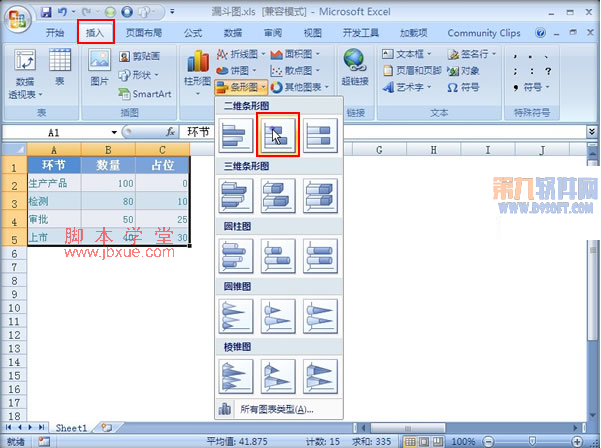Screen dimensions: 601x448
Task: Insert an object (对象)
Action: (464, 71)
